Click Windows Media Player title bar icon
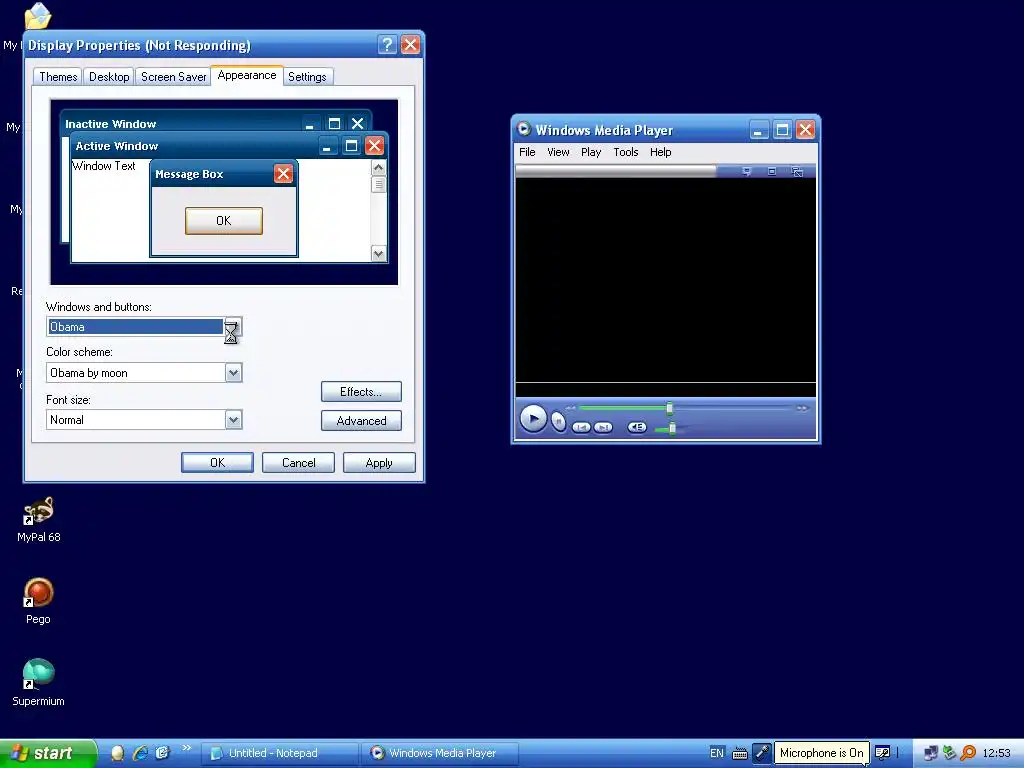Viewport: 1024px width, 768px height. [523, 129]
